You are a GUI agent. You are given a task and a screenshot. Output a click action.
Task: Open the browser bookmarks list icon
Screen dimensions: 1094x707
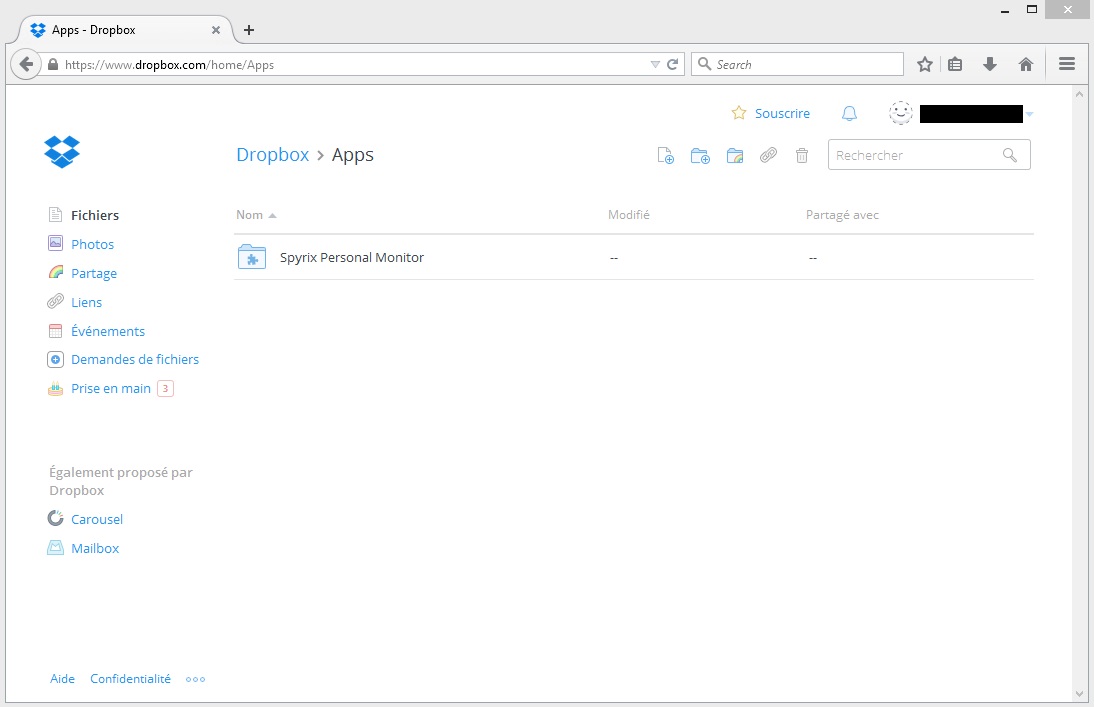click(955, 64)
